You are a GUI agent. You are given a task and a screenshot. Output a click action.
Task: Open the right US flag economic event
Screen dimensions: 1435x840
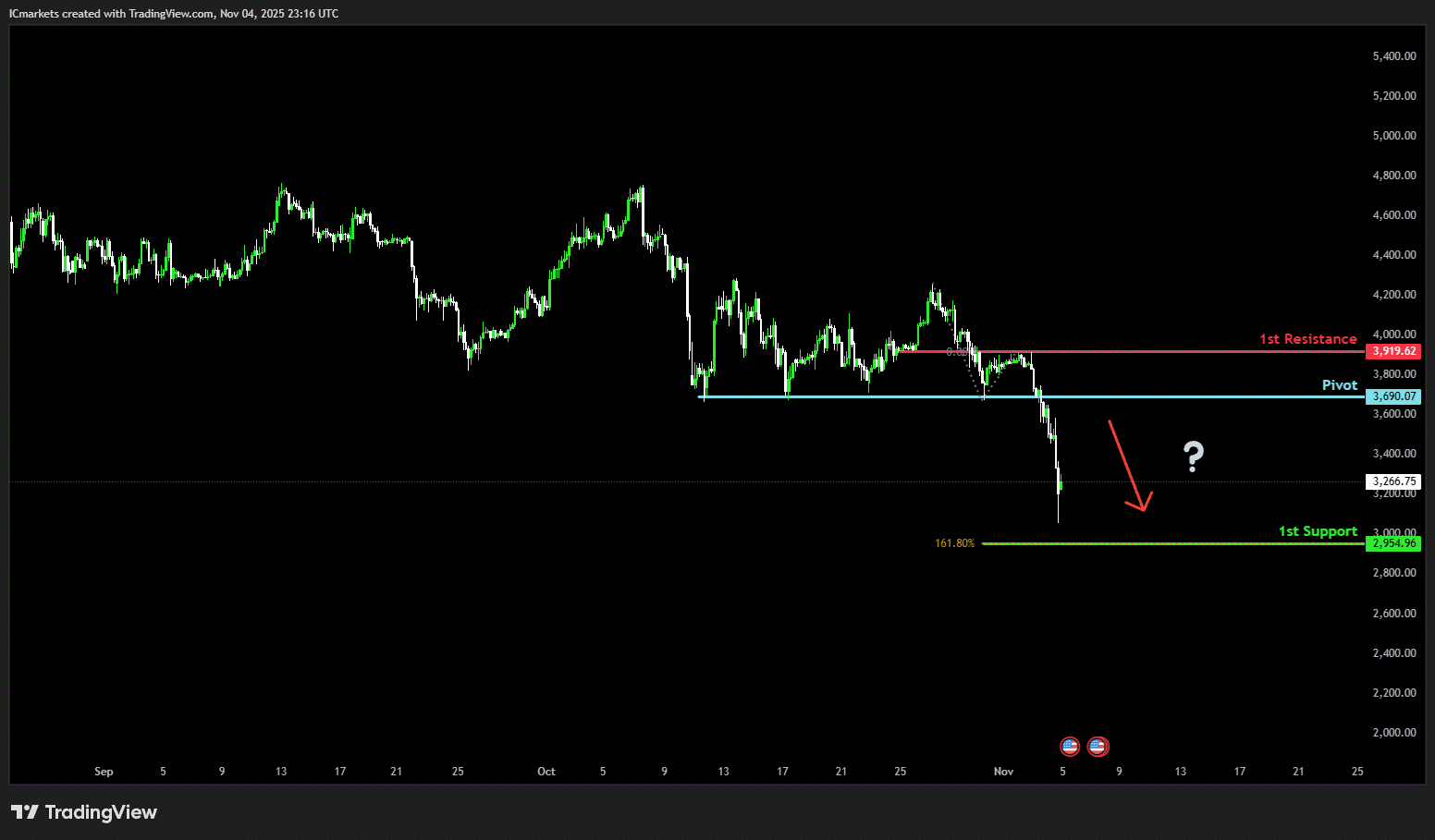(1098, 746)
